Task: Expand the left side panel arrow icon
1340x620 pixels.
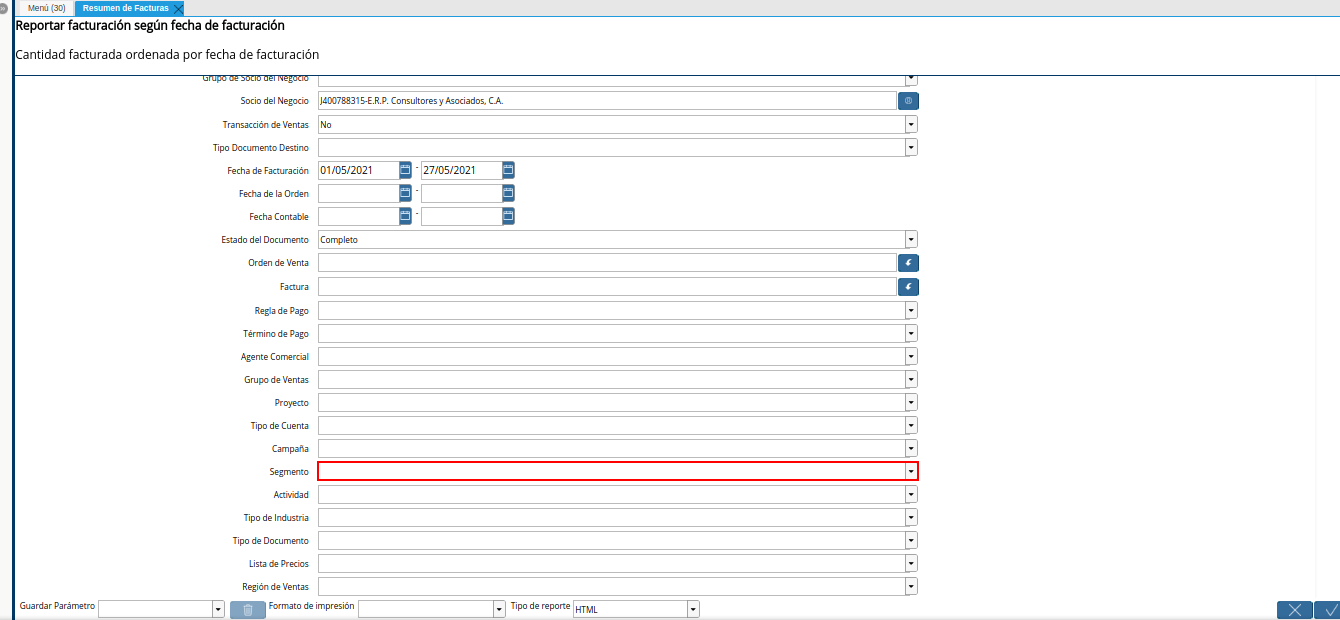Action: pos(4,8)
